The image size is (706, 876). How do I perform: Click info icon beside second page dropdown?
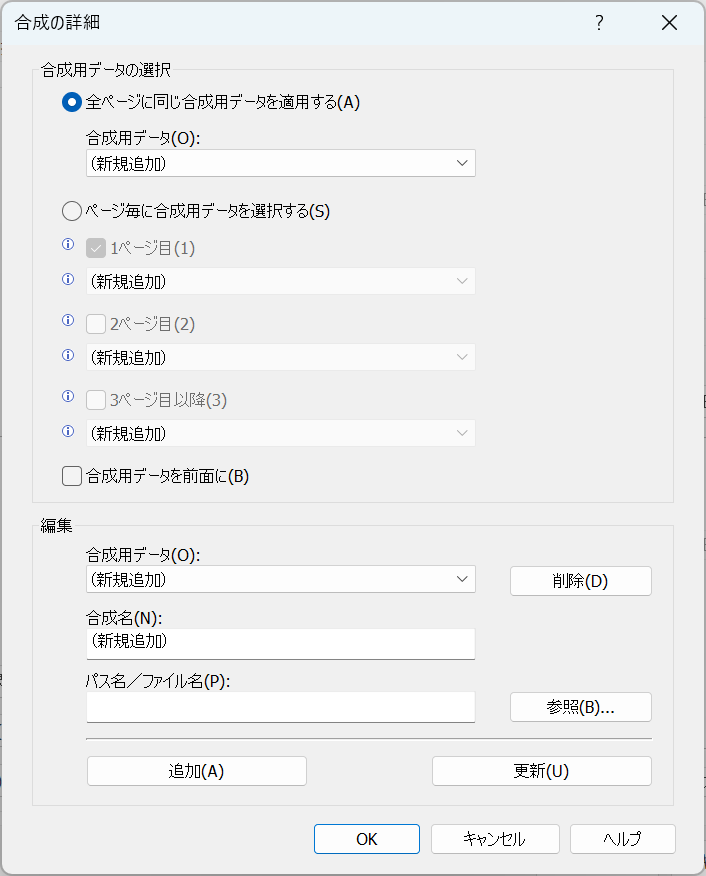click(68, 355)
